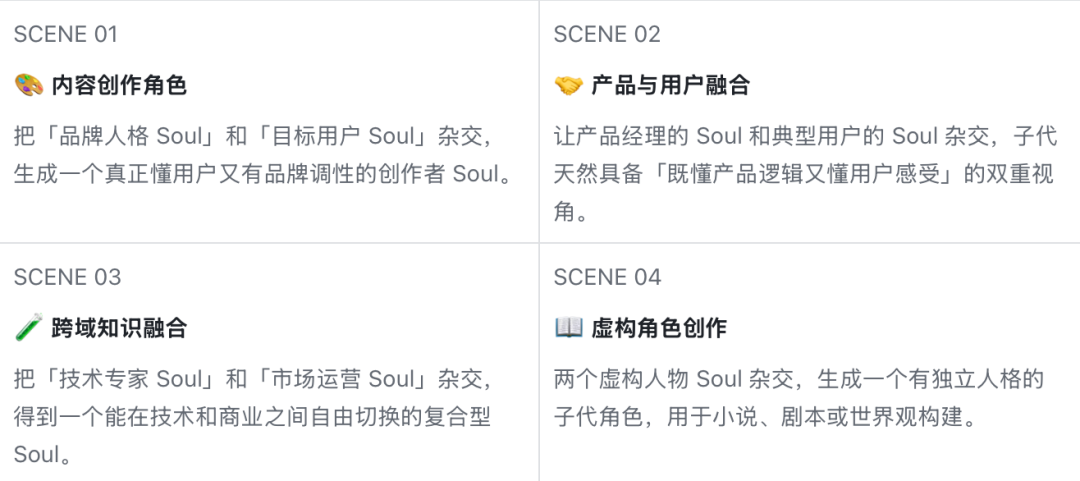Click the paragraph starting with 让产品经理的 Soul

pyautogui.click(x=806, y=174)
